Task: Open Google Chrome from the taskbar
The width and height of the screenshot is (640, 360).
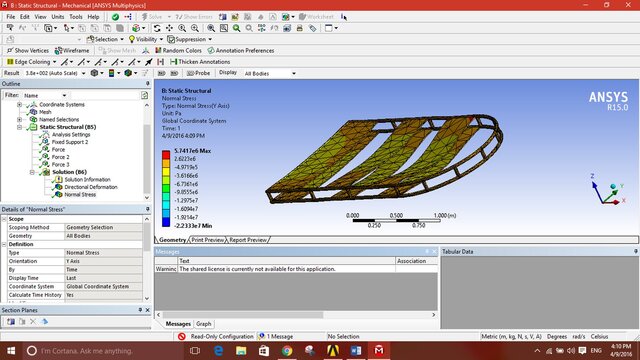Action: click(x=287, y=351)
